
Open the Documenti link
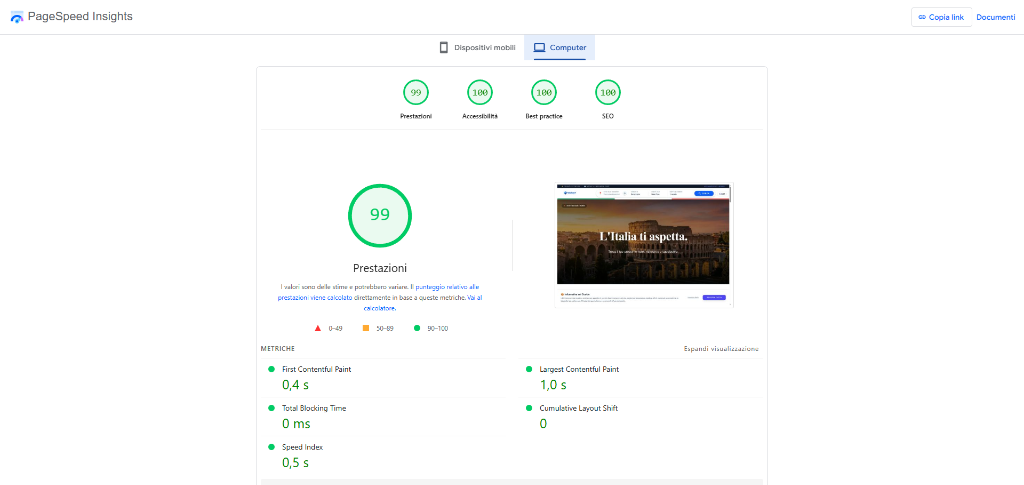[996, 17]
